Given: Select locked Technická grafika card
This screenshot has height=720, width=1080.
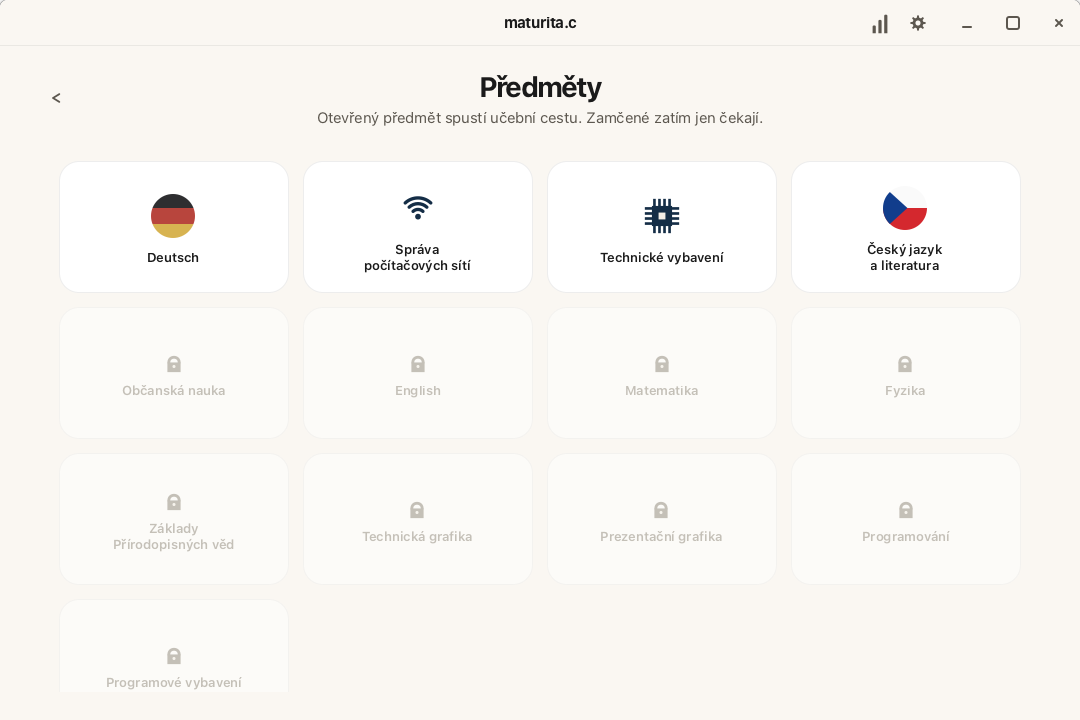Looking at the screenshot, I should coord(417,519).
